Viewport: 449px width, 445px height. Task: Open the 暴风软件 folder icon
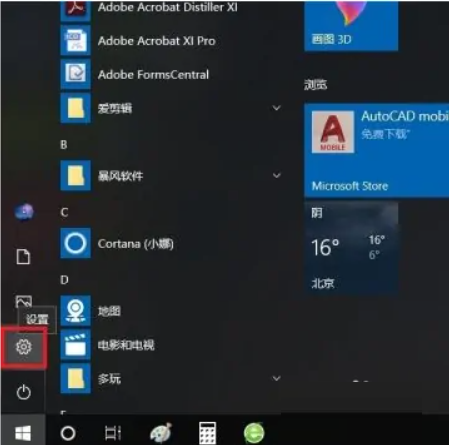[x=76, y=176]
